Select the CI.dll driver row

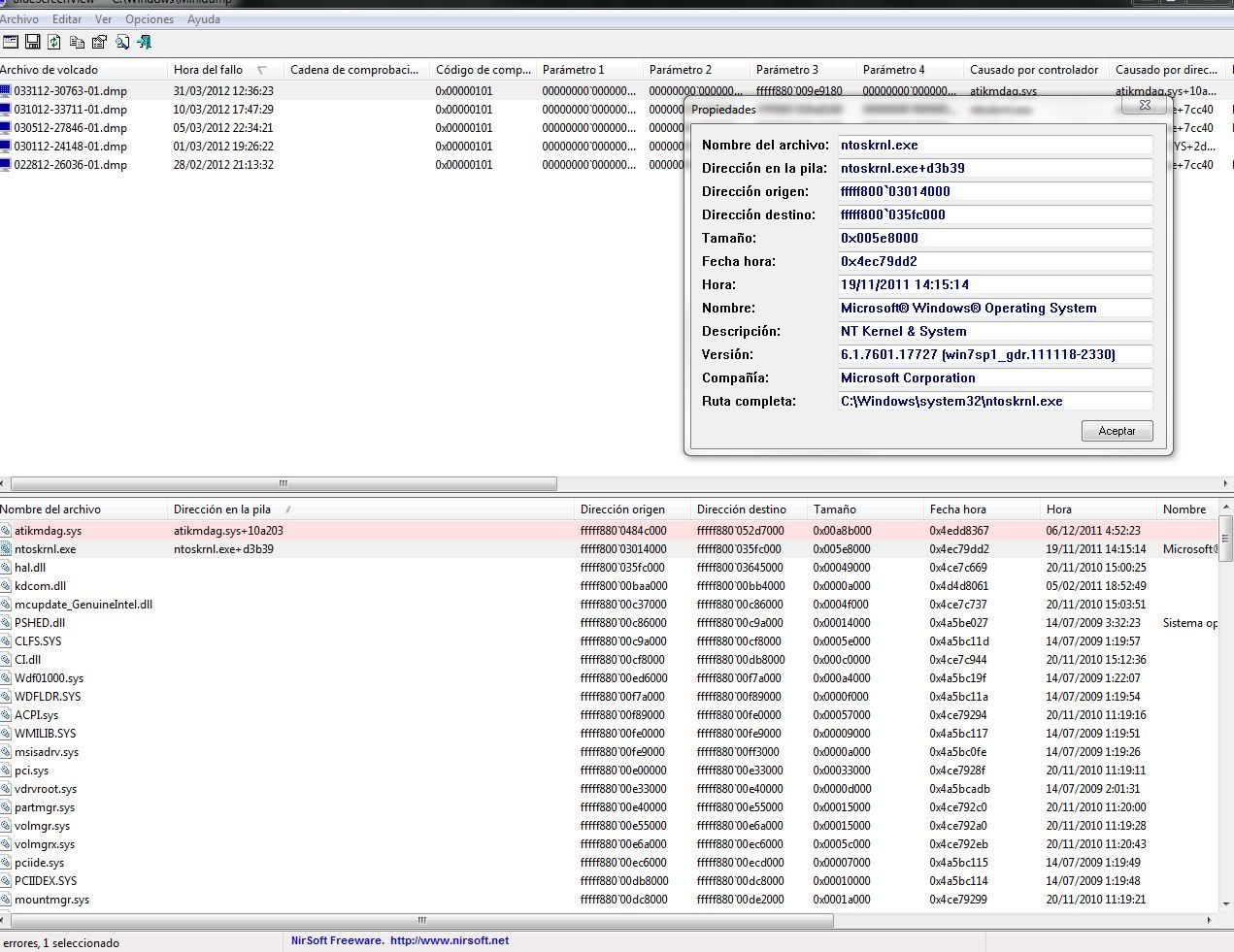coord(609,660)
